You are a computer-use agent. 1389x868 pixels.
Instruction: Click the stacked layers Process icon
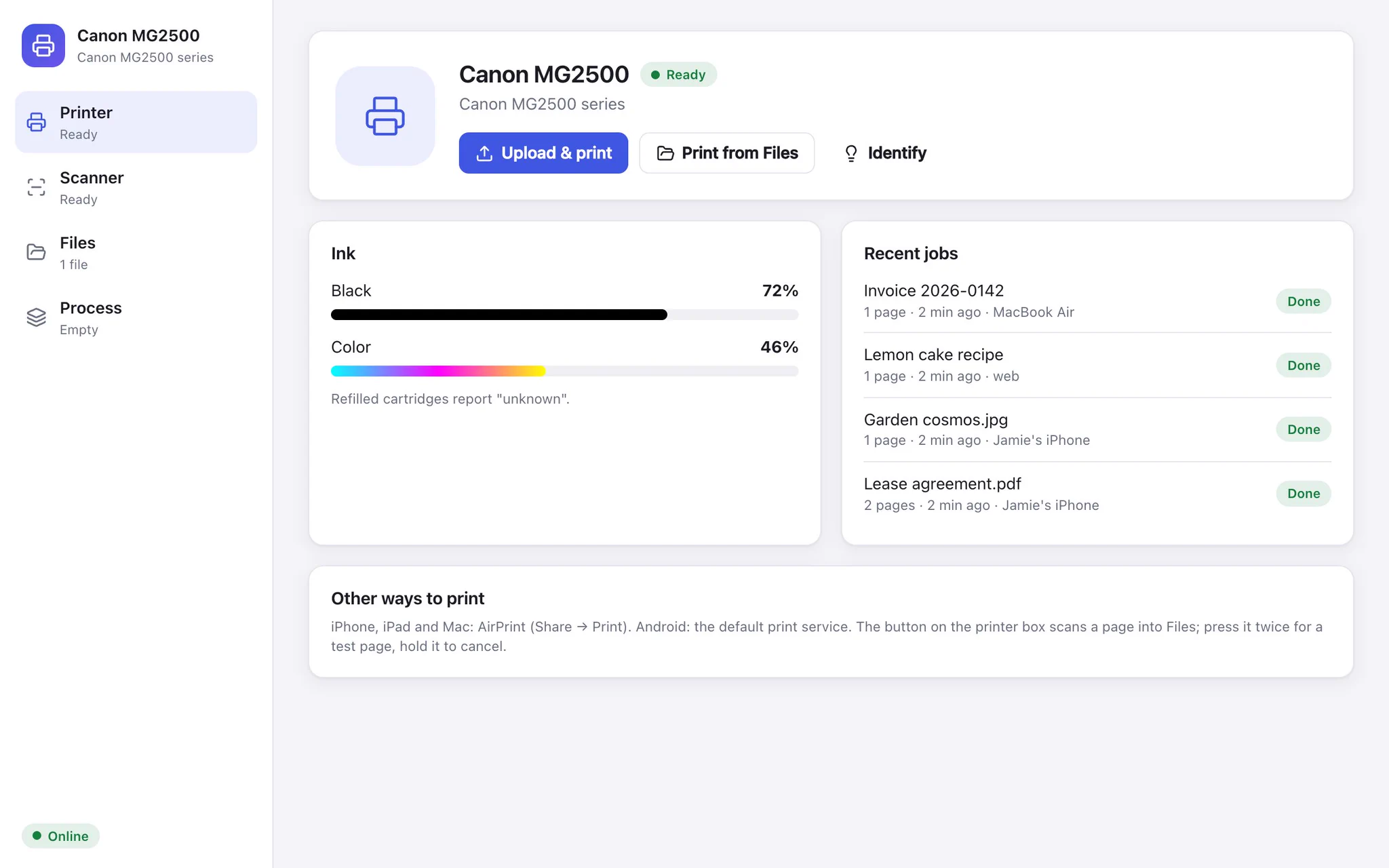click(x=37, y=317)
